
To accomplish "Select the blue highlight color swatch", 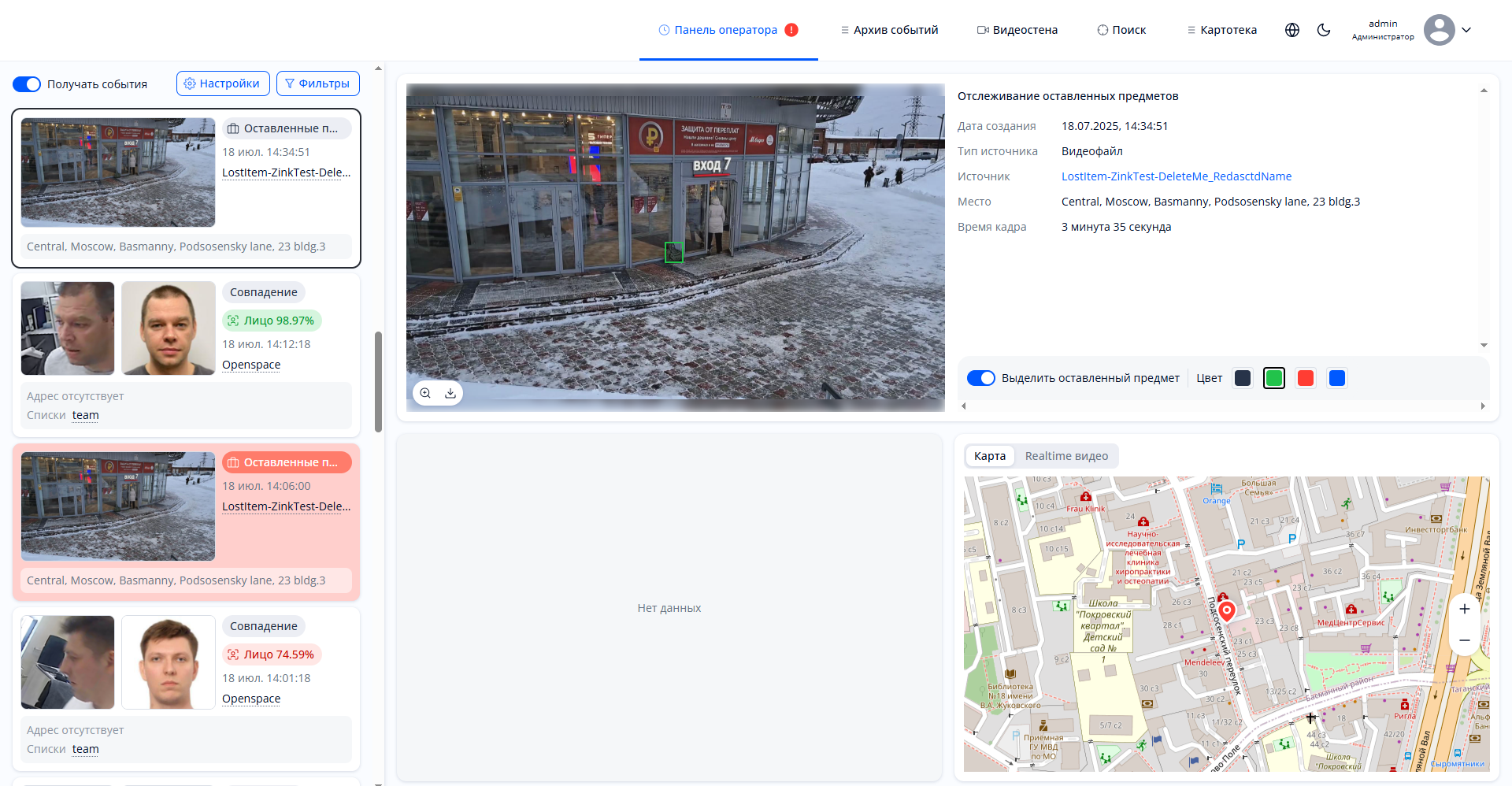I will pos(1336,378).
